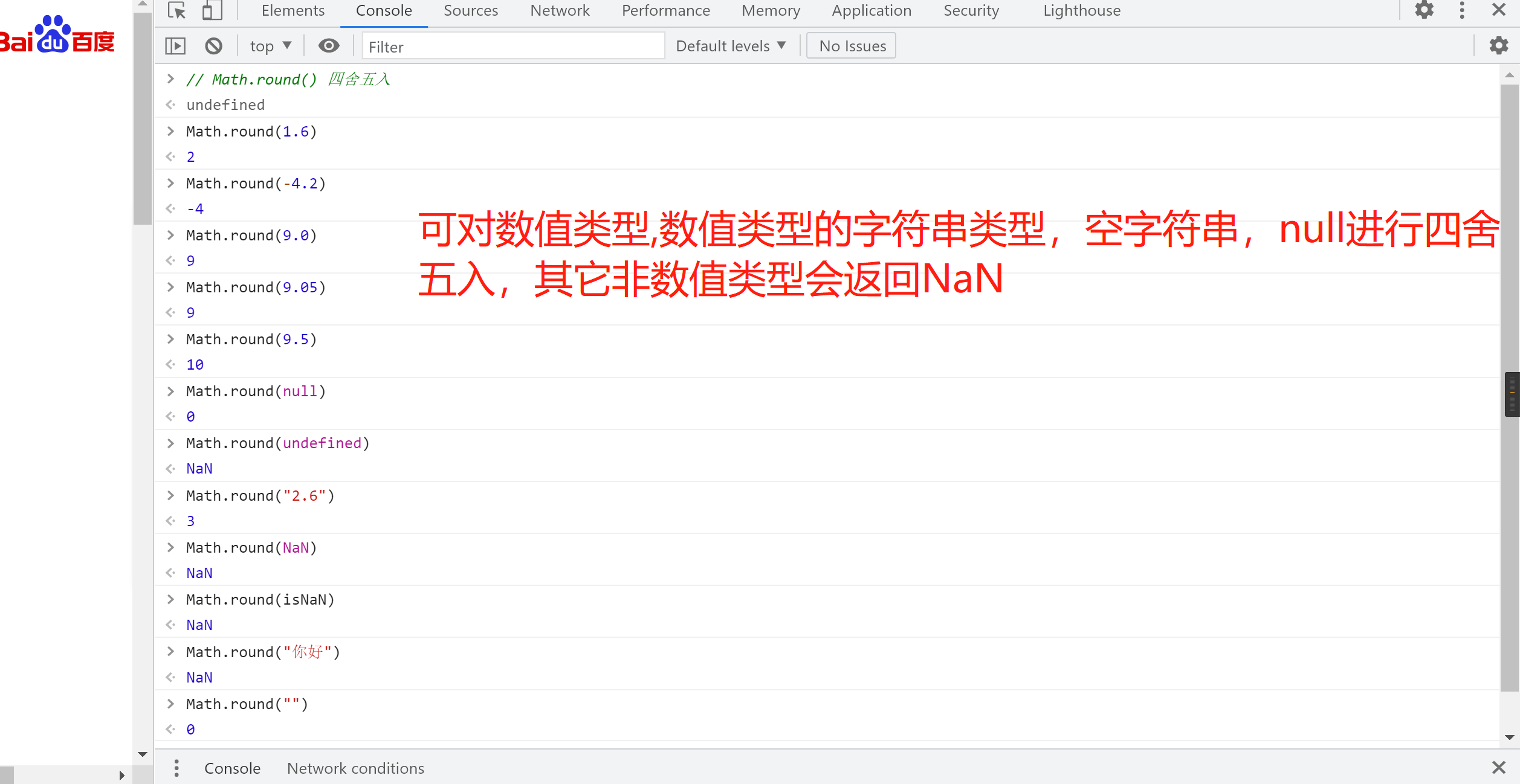Toggle the device toolbar icon
The height and width of the screenshot is (784, 1520).
pos(212,10)
